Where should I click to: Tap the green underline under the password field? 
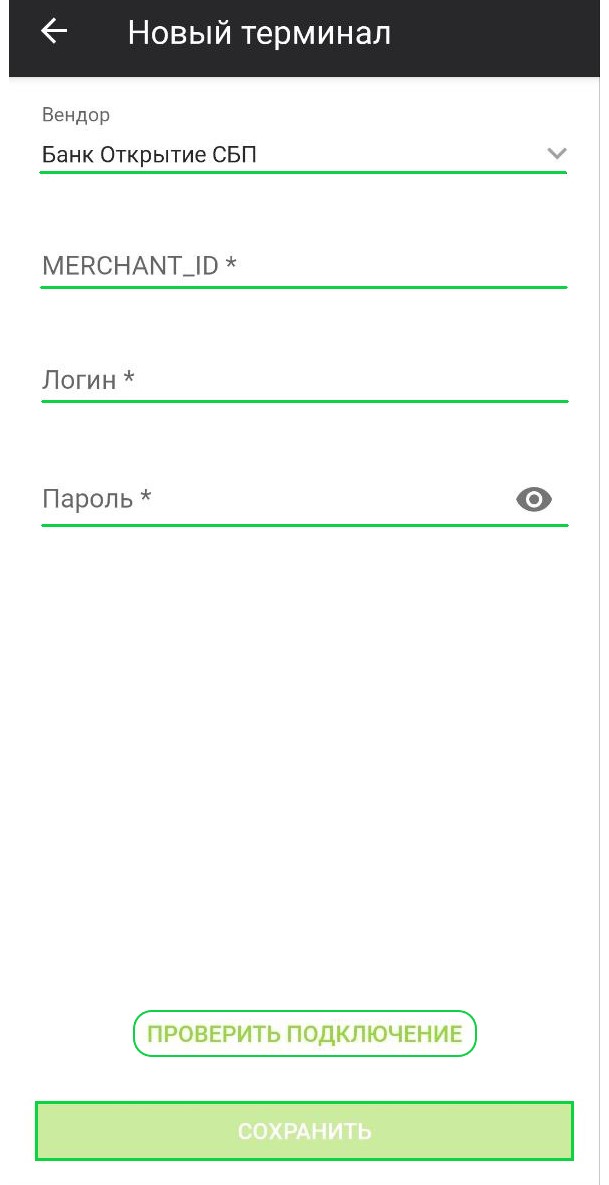pyautogui.click(x=303, y=524)
